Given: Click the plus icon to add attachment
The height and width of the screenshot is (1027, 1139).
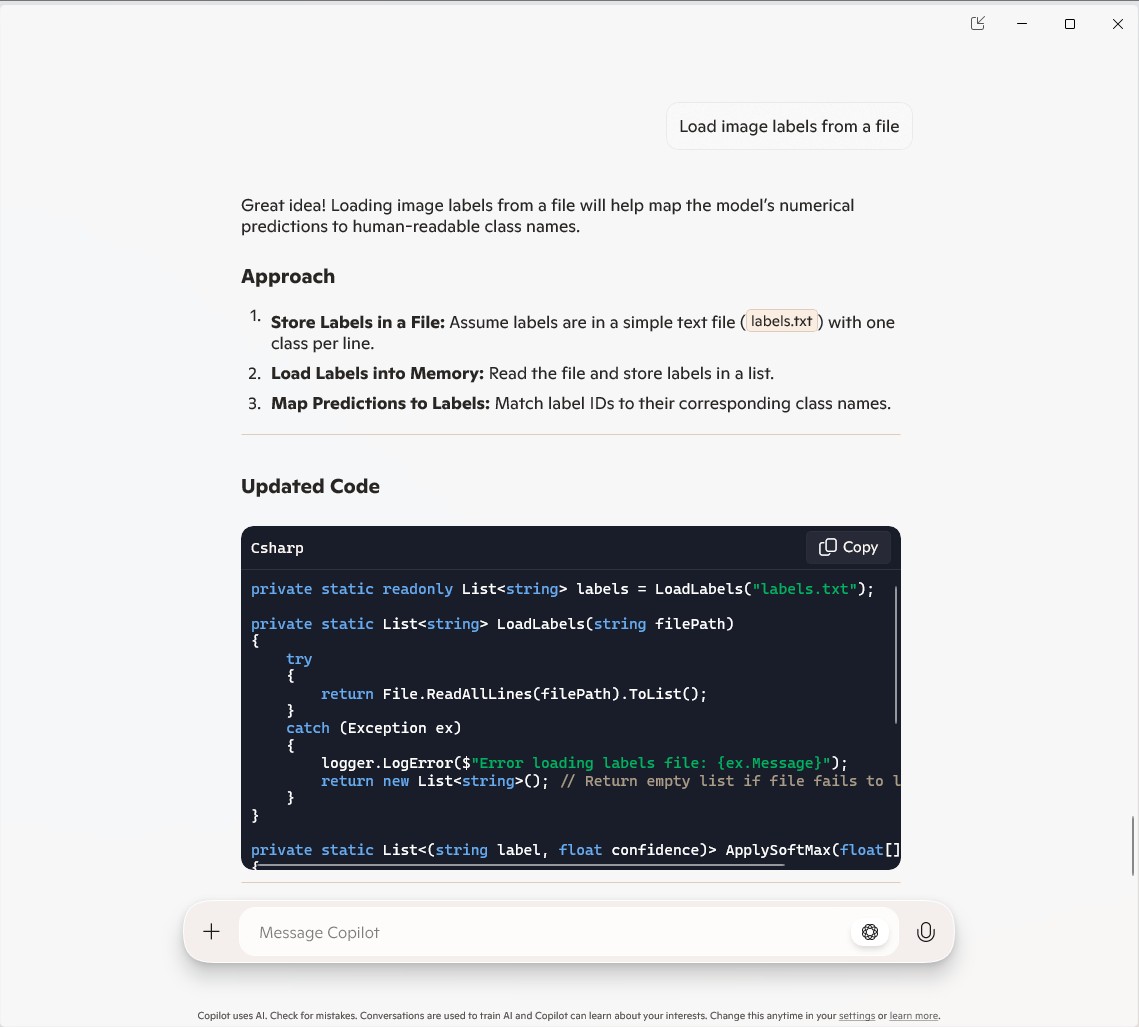Looking at the screenshot, I should pyautogui.click(x=211, y=932).
